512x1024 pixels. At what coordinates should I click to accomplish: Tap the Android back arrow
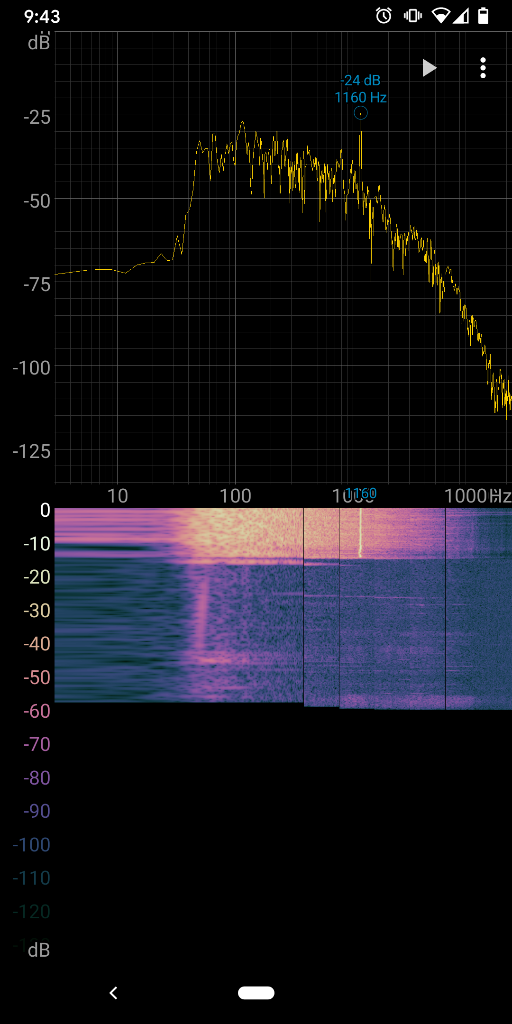[x=114, y=993]
